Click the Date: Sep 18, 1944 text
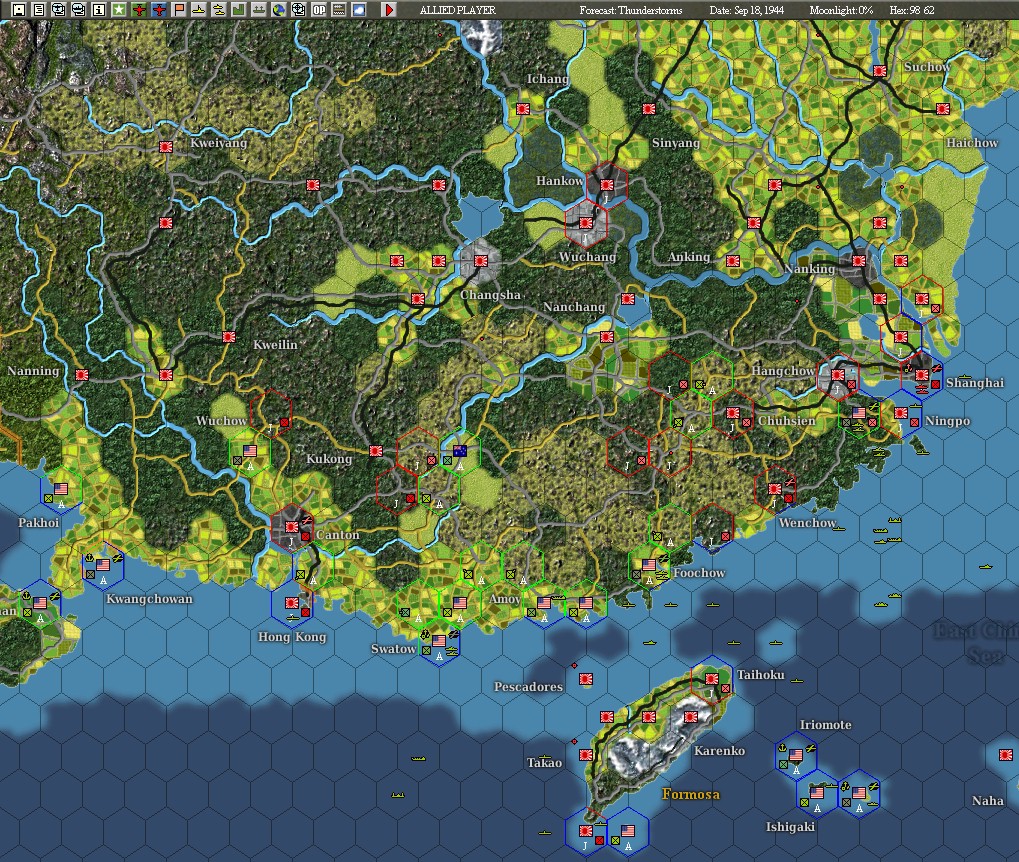1019x862 pixels. point(747,10)
